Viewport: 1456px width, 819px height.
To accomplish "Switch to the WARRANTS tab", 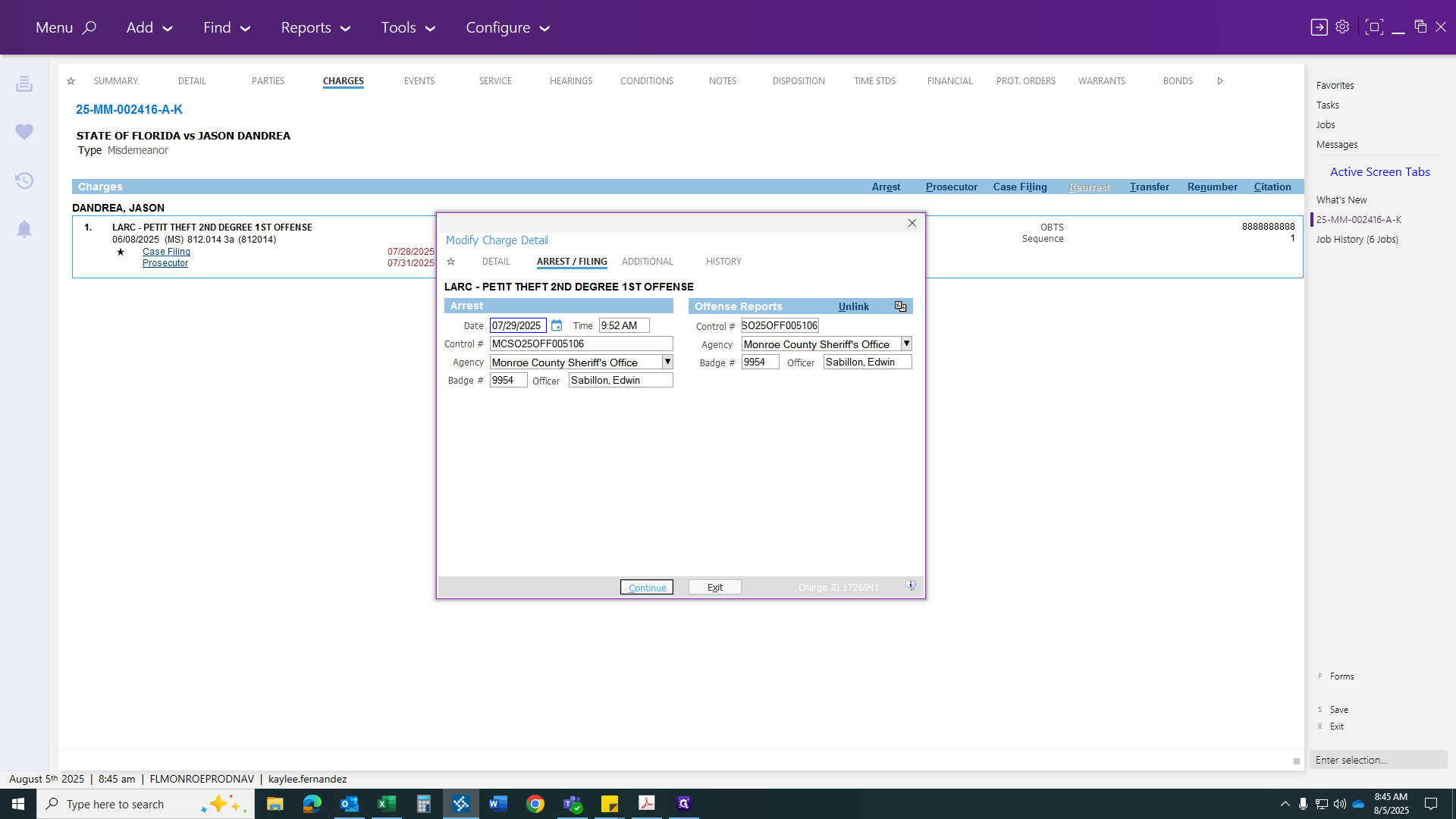I will pos(1102,81).
